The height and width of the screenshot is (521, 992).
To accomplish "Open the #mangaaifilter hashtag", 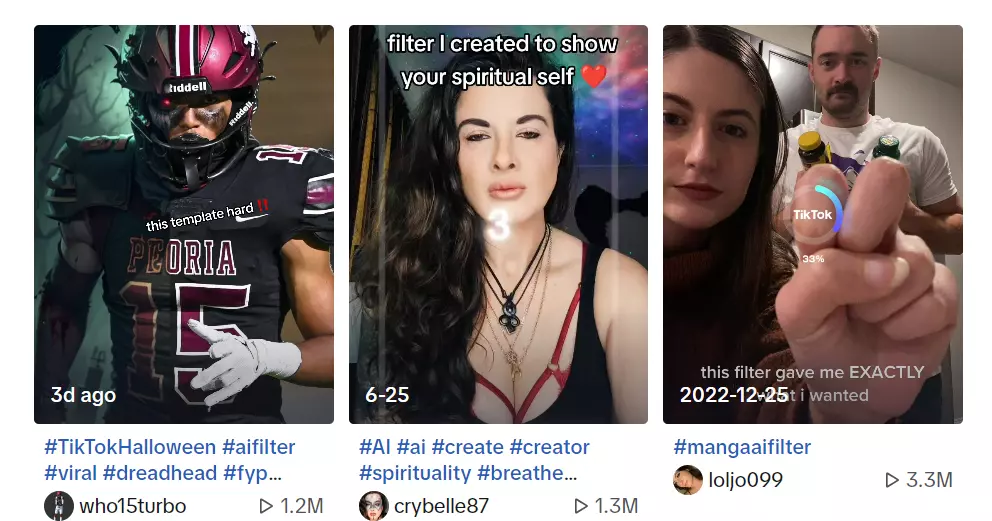I will [742, 447].
